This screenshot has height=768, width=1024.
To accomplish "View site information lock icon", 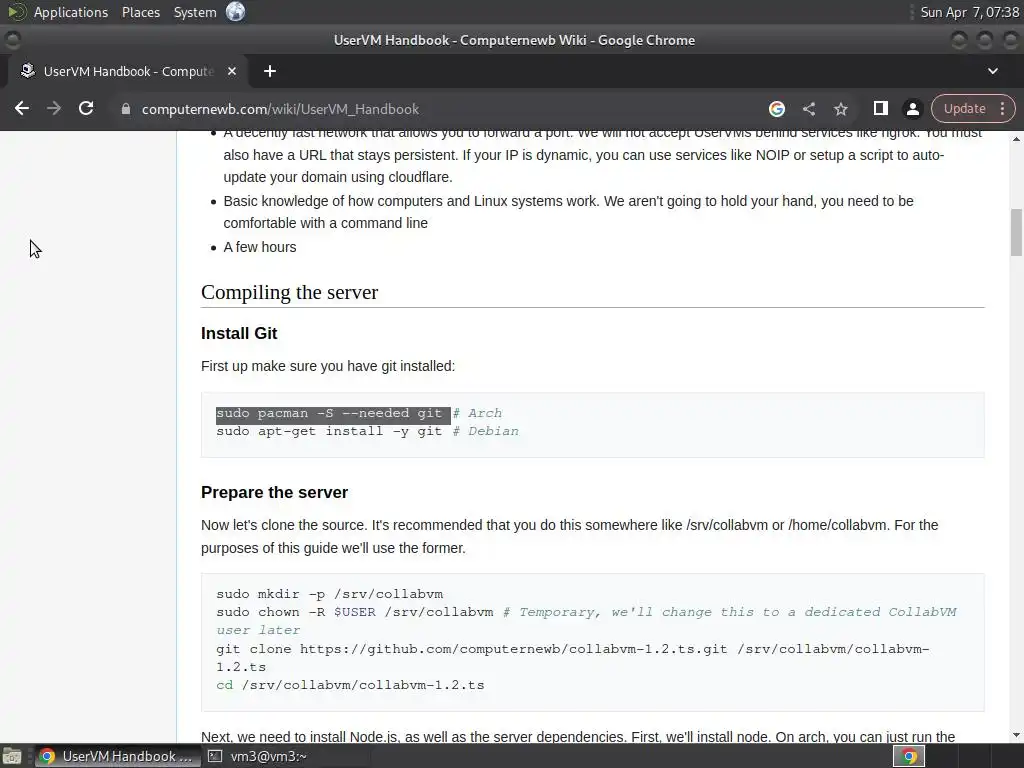I will coord(126,109).
